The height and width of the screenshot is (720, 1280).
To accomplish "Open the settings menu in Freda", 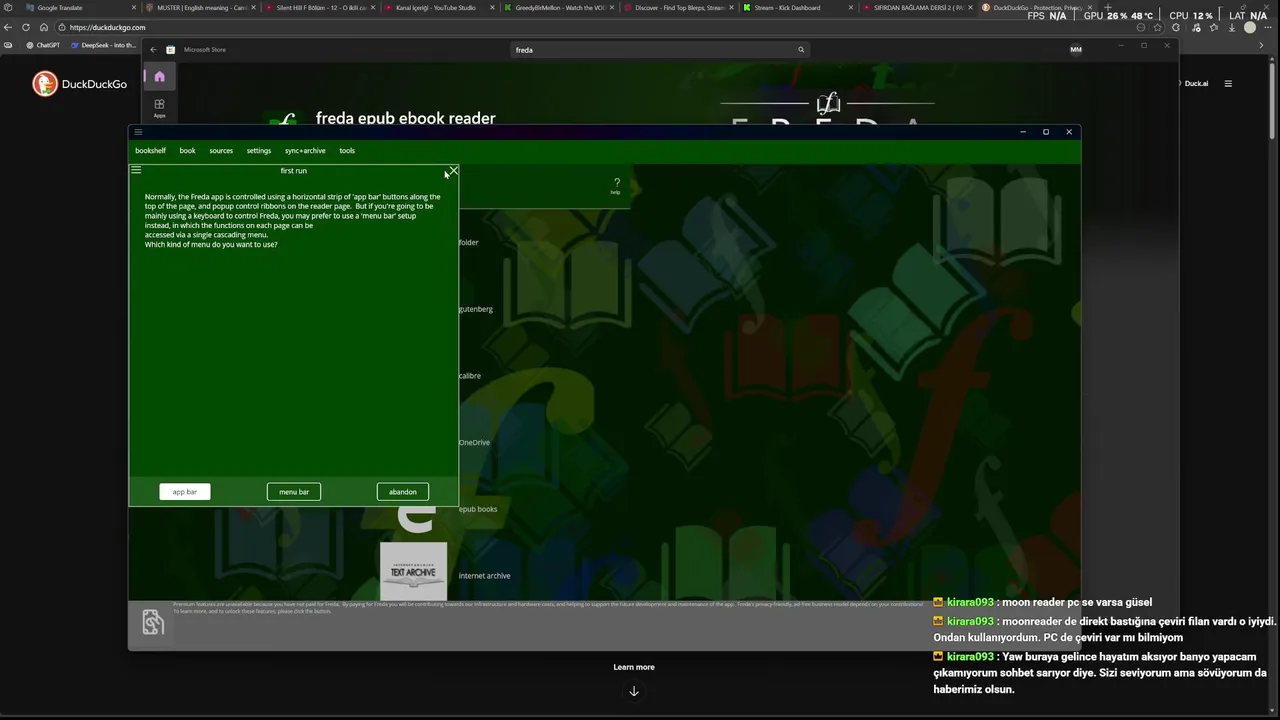I will (259, 151).
